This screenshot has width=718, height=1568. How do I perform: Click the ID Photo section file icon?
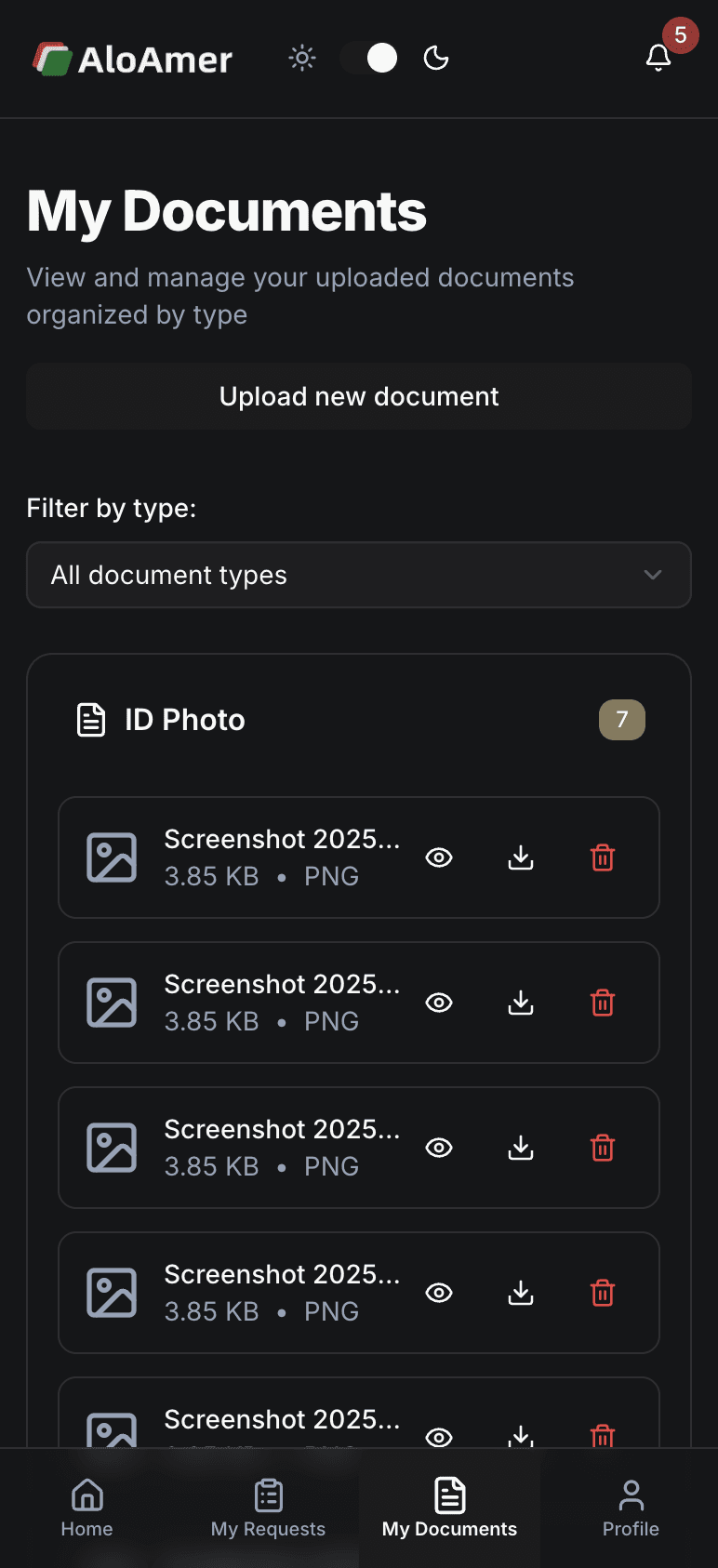[91, 720]
